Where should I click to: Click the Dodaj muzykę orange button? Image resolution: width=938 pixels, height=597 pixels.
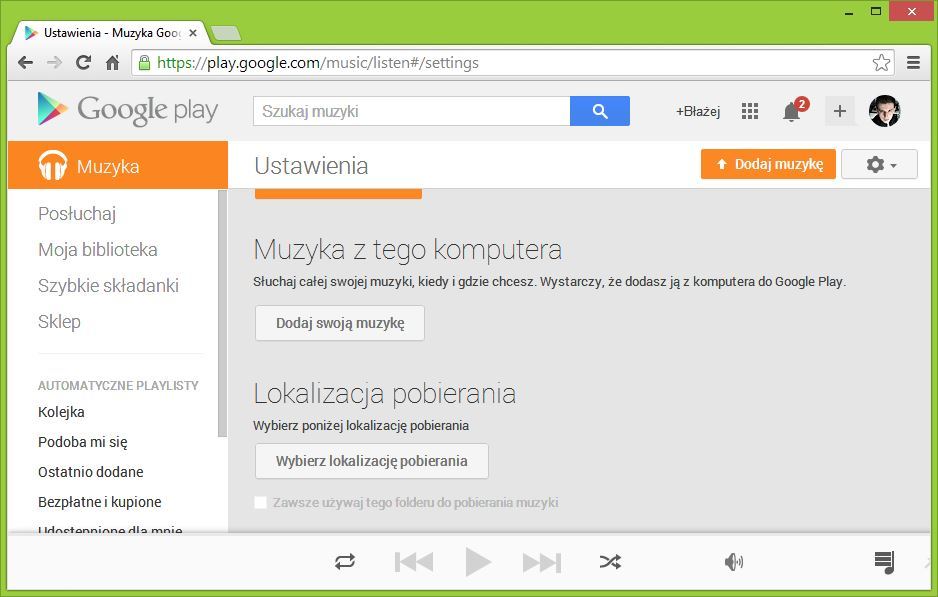(768, 164)
